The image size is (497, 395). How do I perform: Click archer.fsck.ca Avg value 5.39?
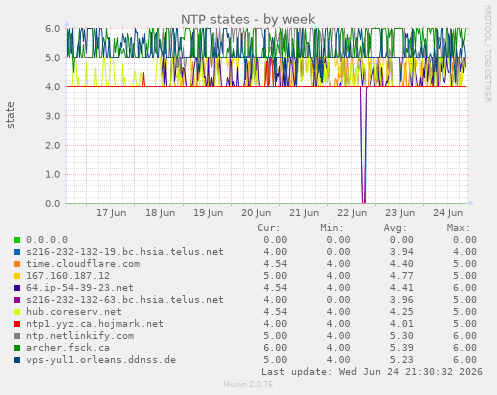402,348
